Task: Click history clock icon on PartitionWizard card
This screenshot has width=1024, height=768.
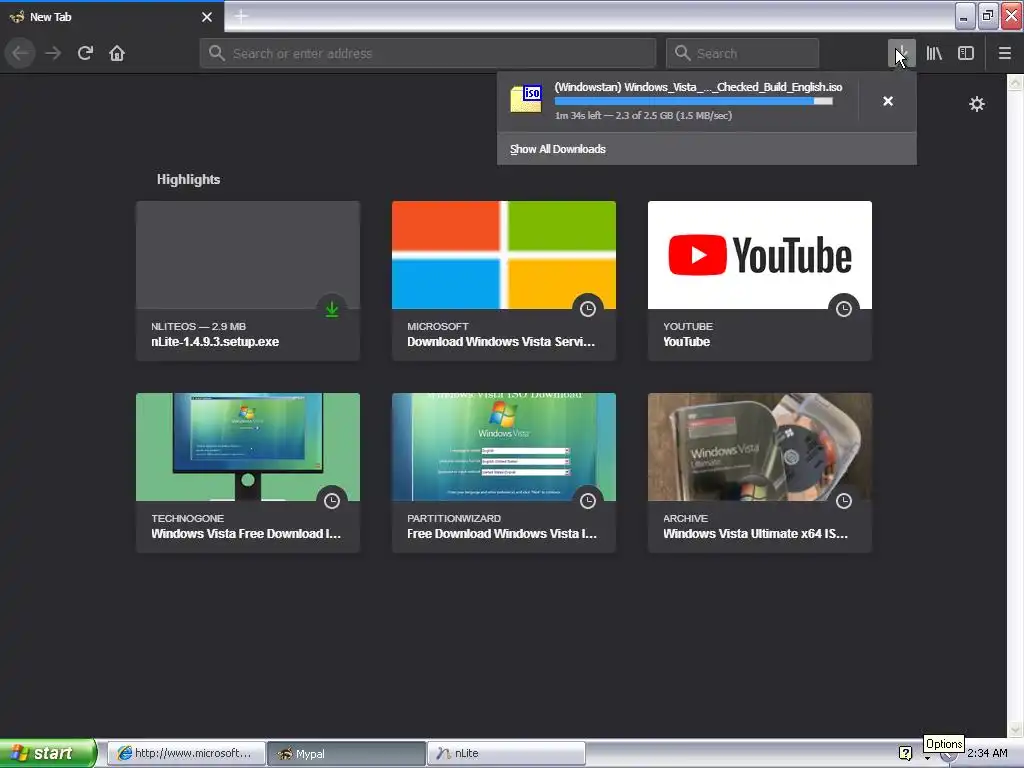Action: pos(588,501)
